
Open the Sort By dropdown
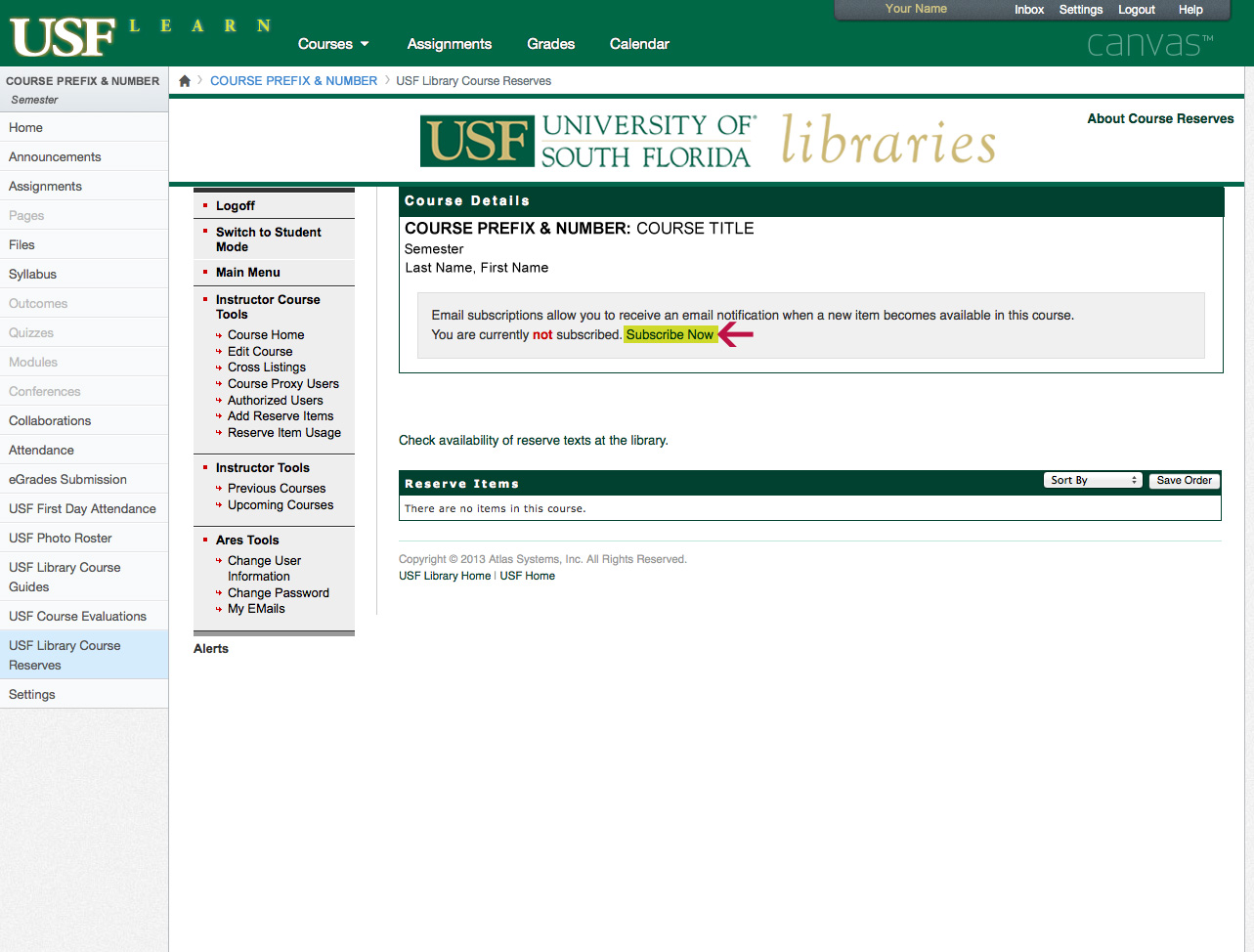coord(1093,480)
